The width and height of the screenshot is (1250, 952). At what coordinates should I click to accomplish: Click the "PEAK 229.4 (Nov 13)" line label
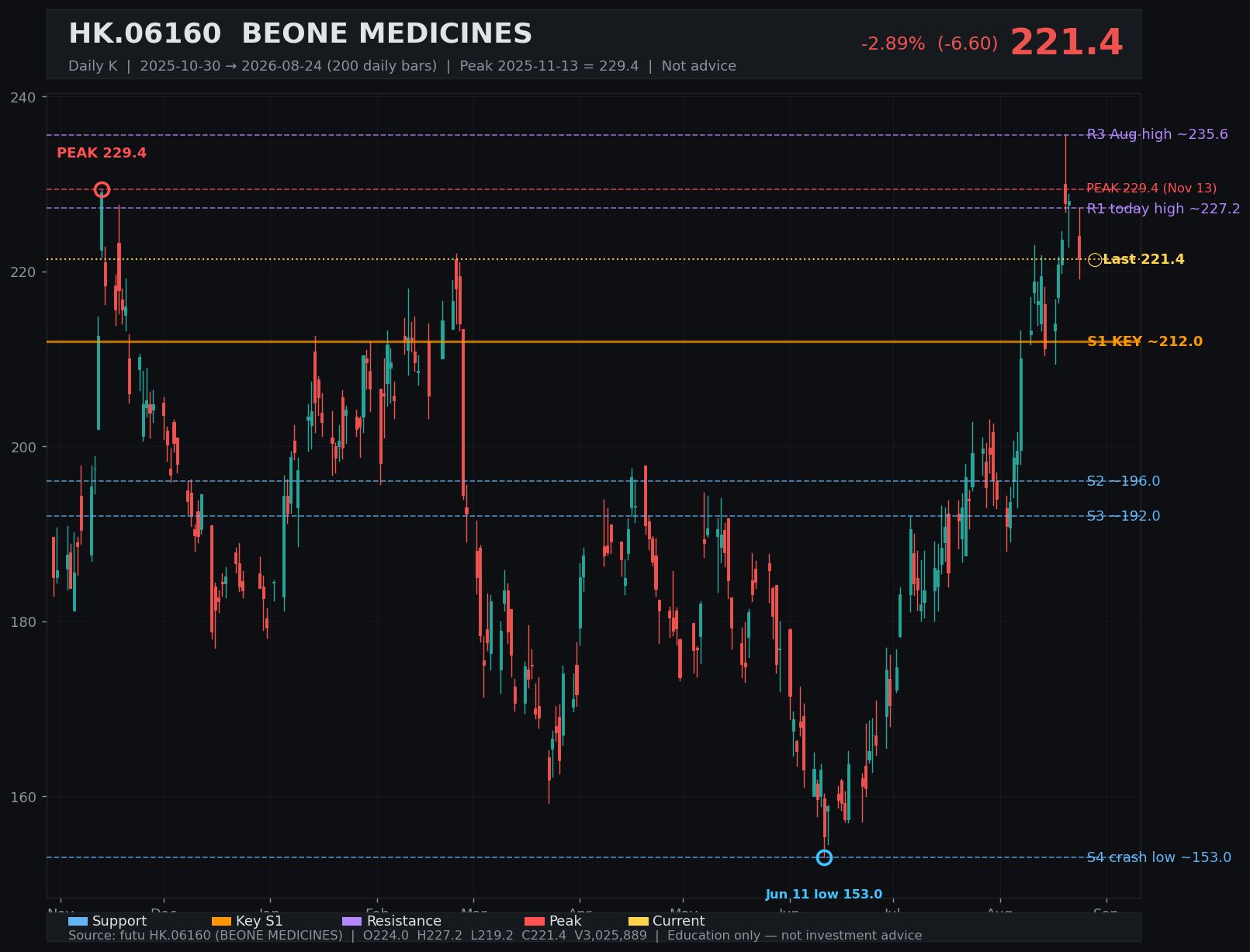pos(1151,189)
